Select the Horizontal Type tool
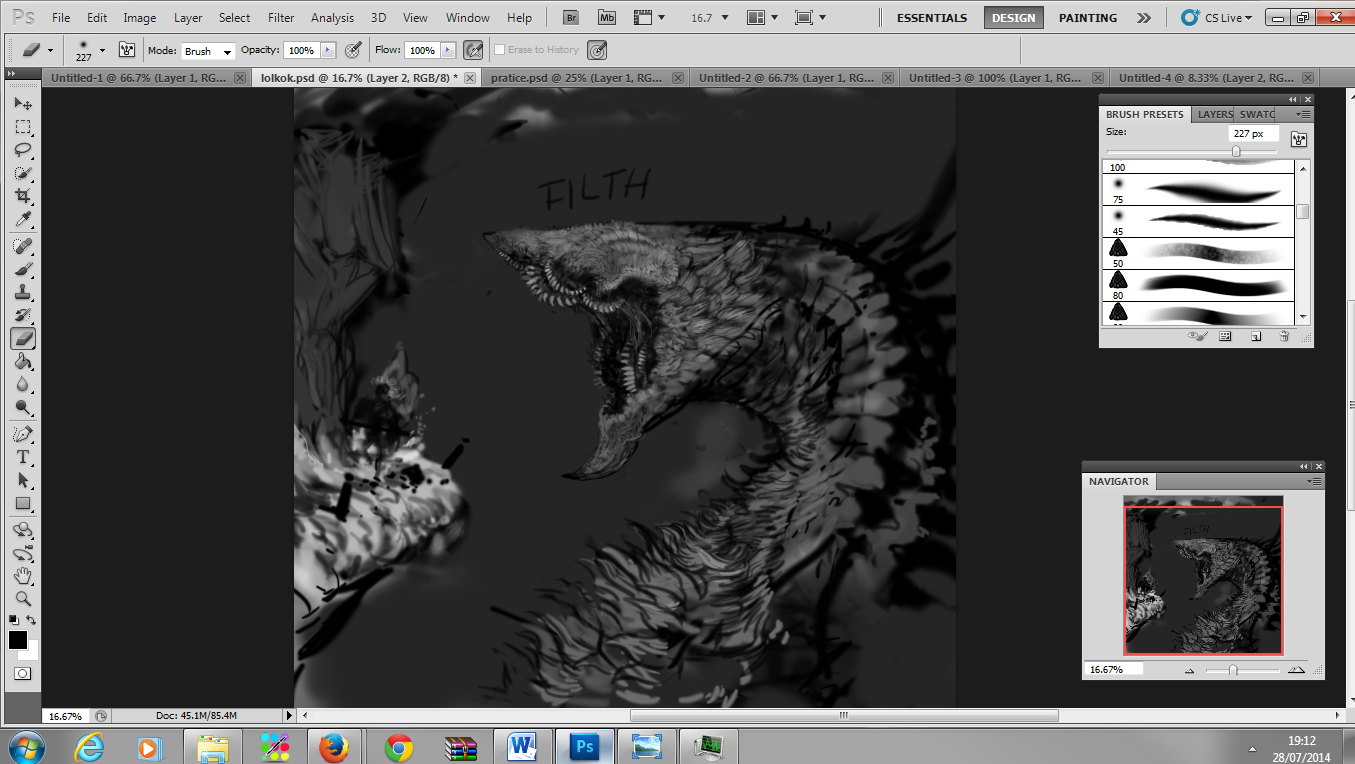The width and height of the screenshot is (1355, 764). [x=23, y=457]
